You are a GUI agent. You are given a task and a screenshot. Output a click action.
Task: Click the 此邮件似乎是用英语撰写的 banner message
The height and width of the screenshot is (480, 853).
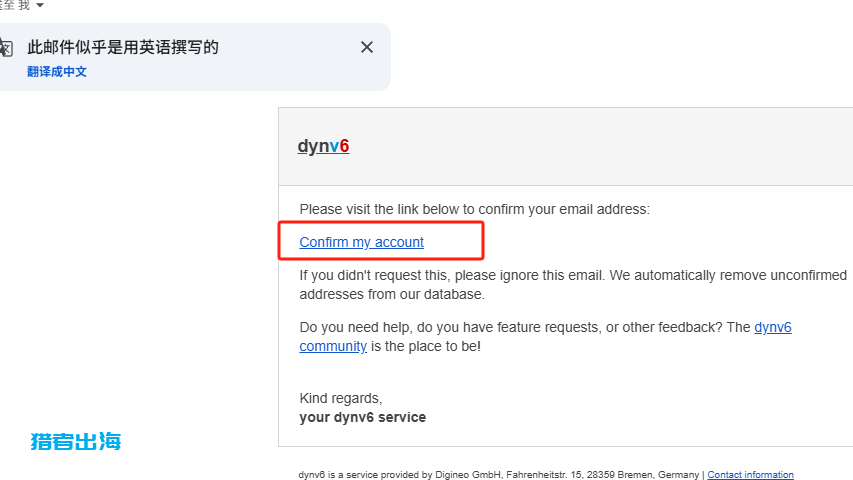click(x=123, y=47)
